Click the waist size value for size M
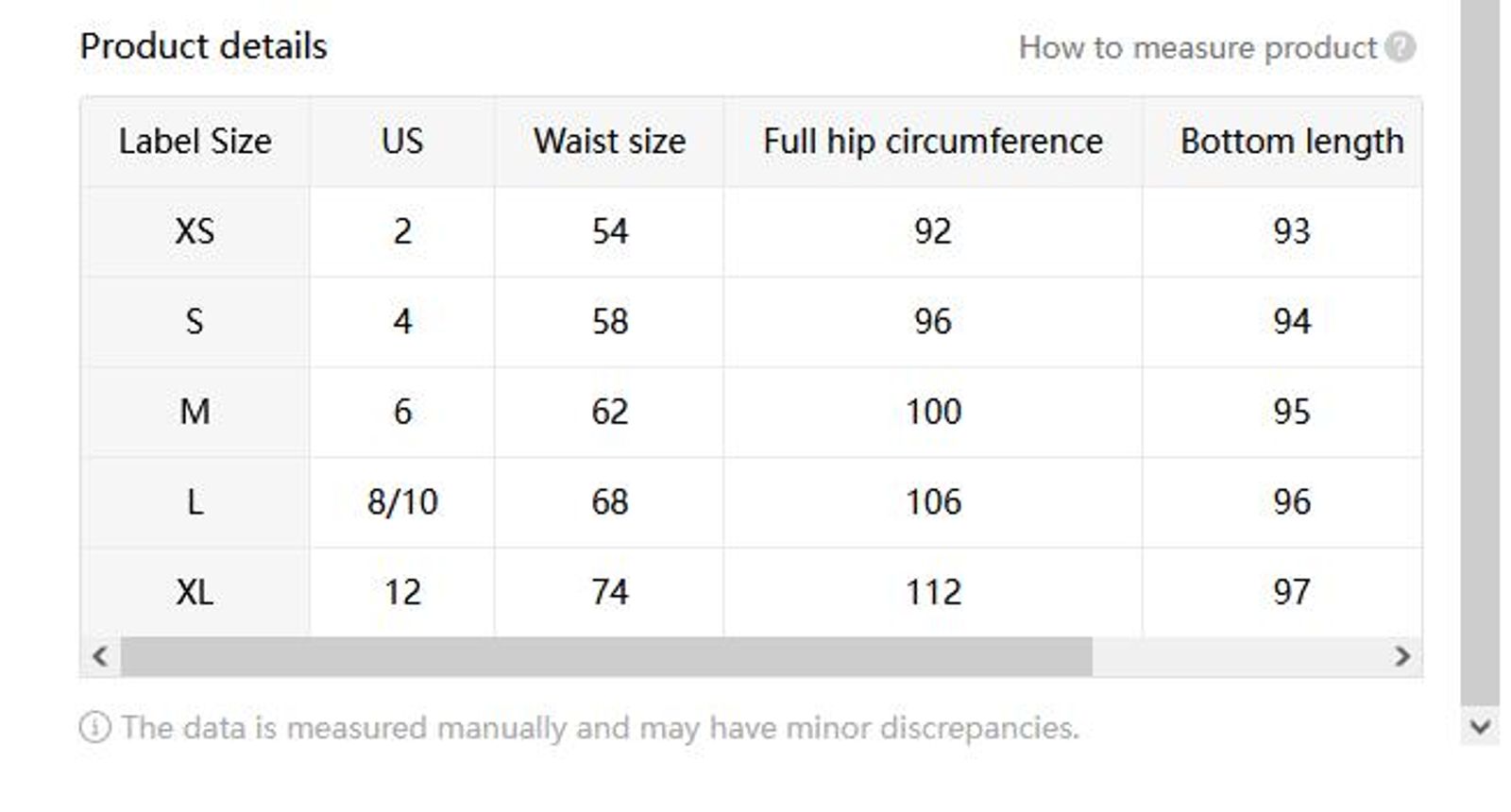Viewport: 1511px width, 812px height. (x=608, y=411)
